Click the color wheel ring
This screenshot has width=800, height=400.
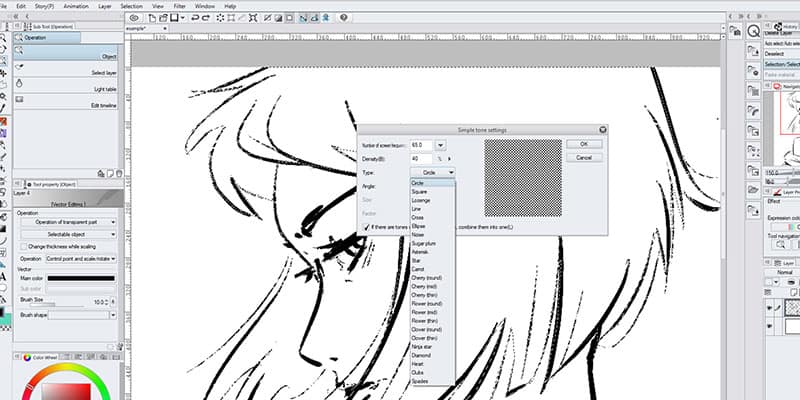click(66, 368)
